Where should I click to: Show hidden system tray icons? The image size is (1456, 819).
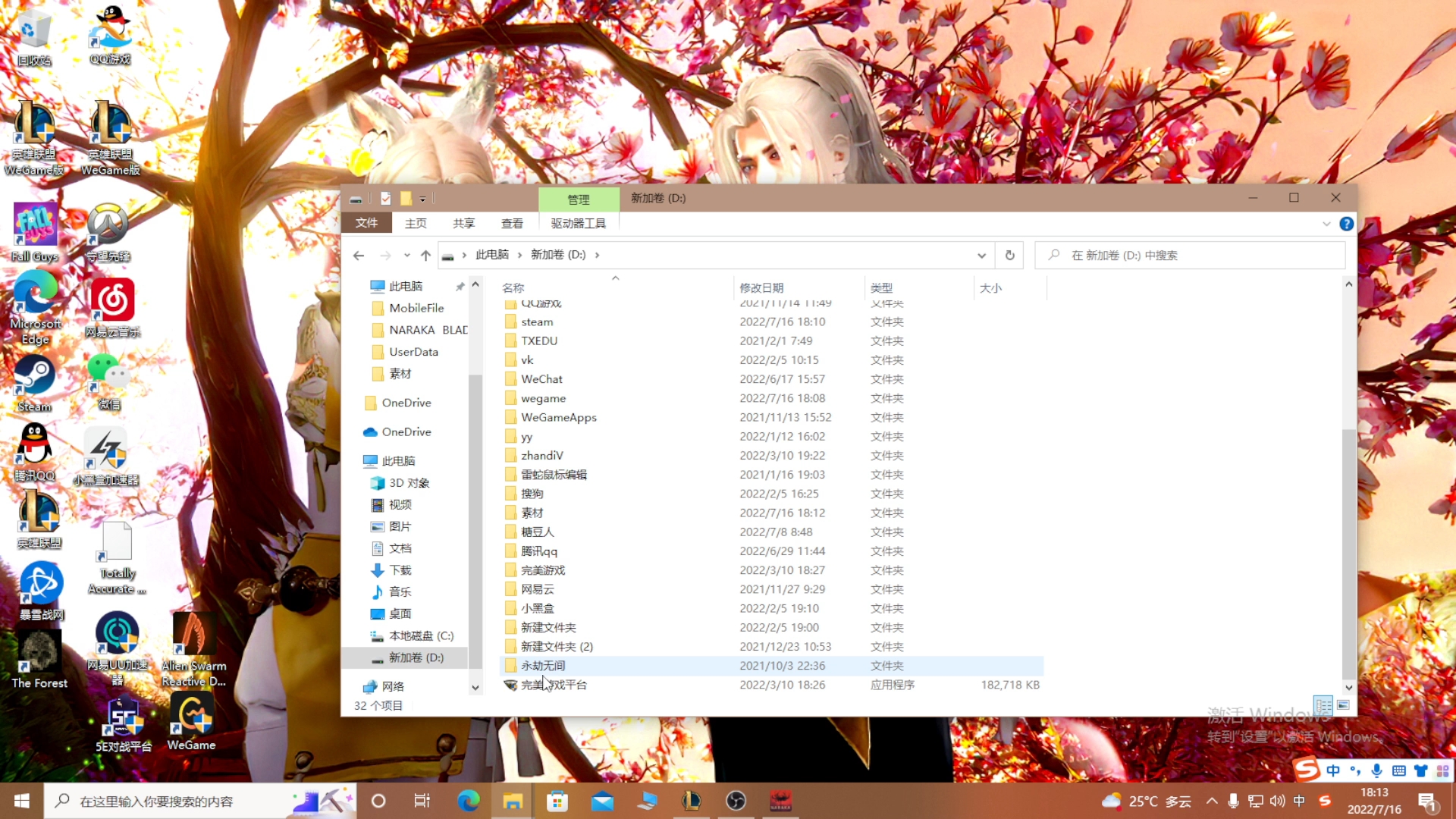point(1212,801)
